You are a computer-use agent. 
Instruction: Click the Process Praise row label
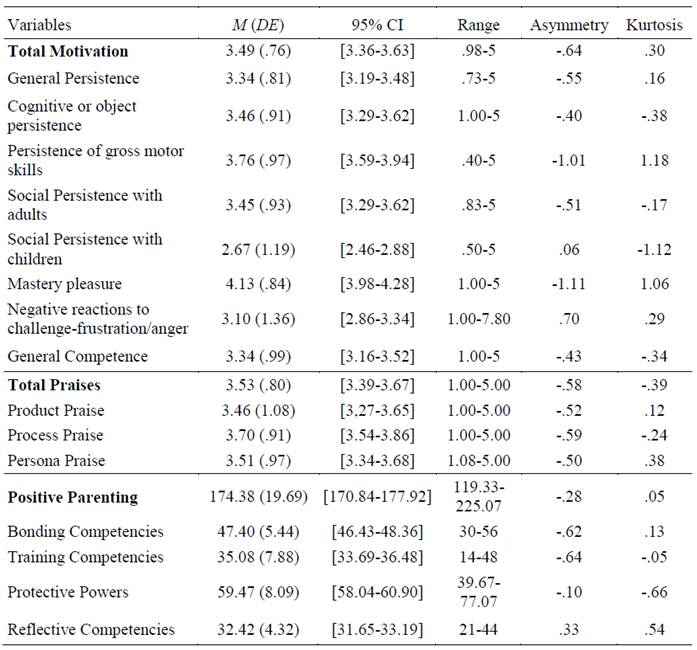click(x=55, y=435)
